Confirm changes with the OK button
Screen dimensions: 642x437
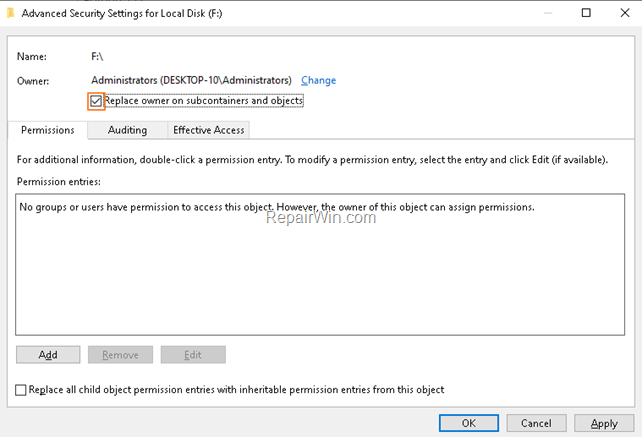pos(469,423)
